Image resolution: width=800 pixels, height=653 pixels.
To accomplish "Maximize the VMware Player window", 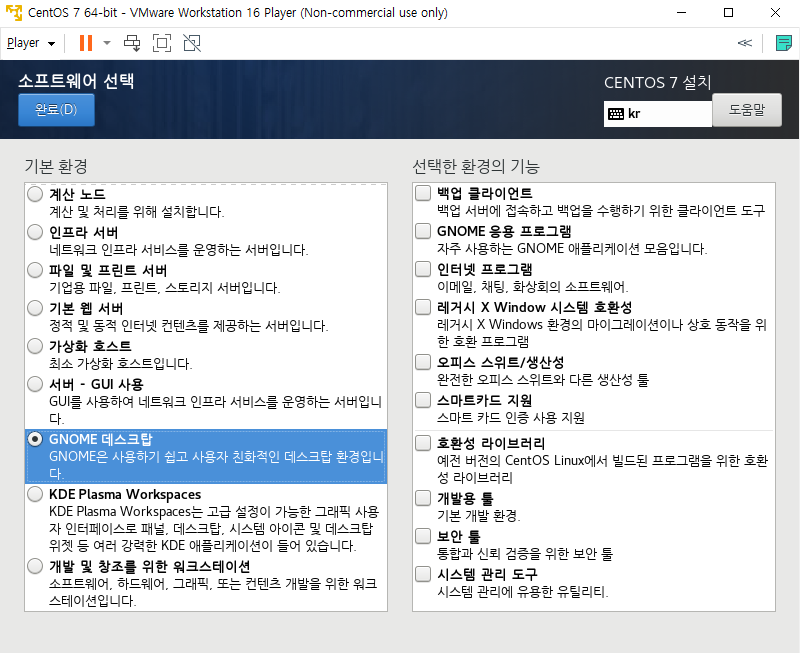I will coord(729,12).
